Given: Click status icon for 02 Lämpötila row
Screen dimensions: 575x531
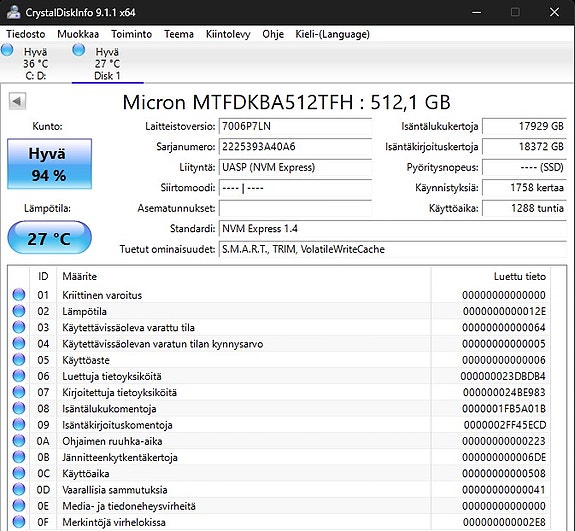Looking at the screenshot, I should 19,311.
